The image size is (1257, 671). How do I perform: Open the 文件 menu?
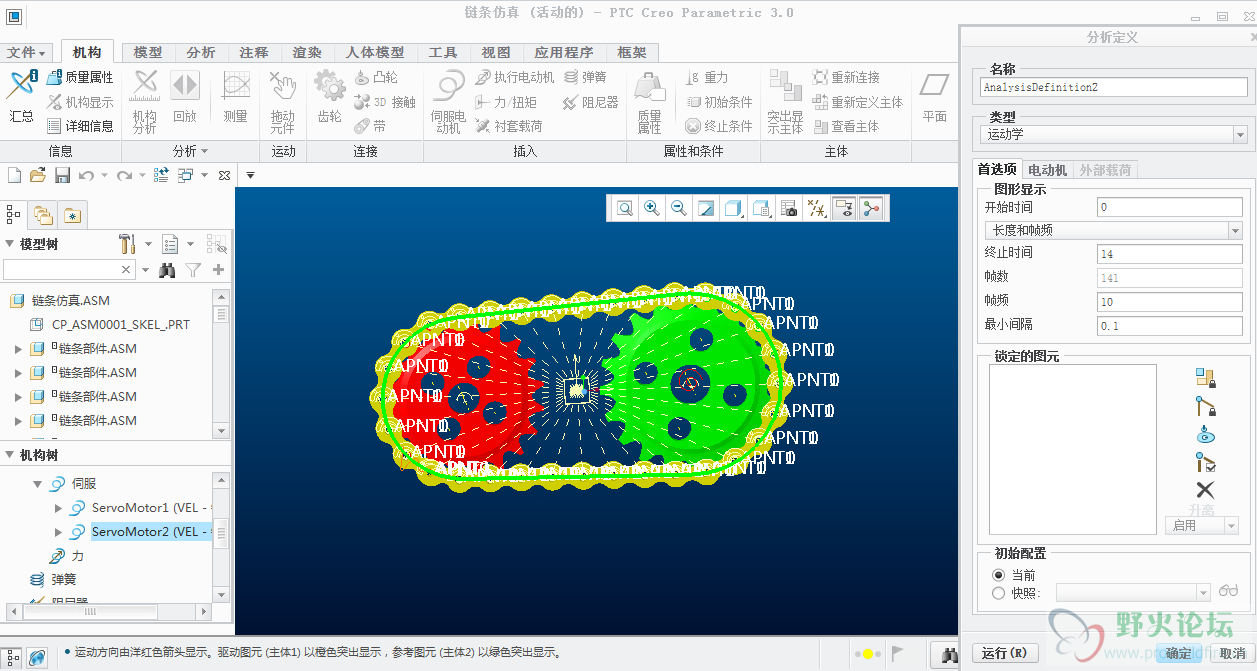coord(26,52)
